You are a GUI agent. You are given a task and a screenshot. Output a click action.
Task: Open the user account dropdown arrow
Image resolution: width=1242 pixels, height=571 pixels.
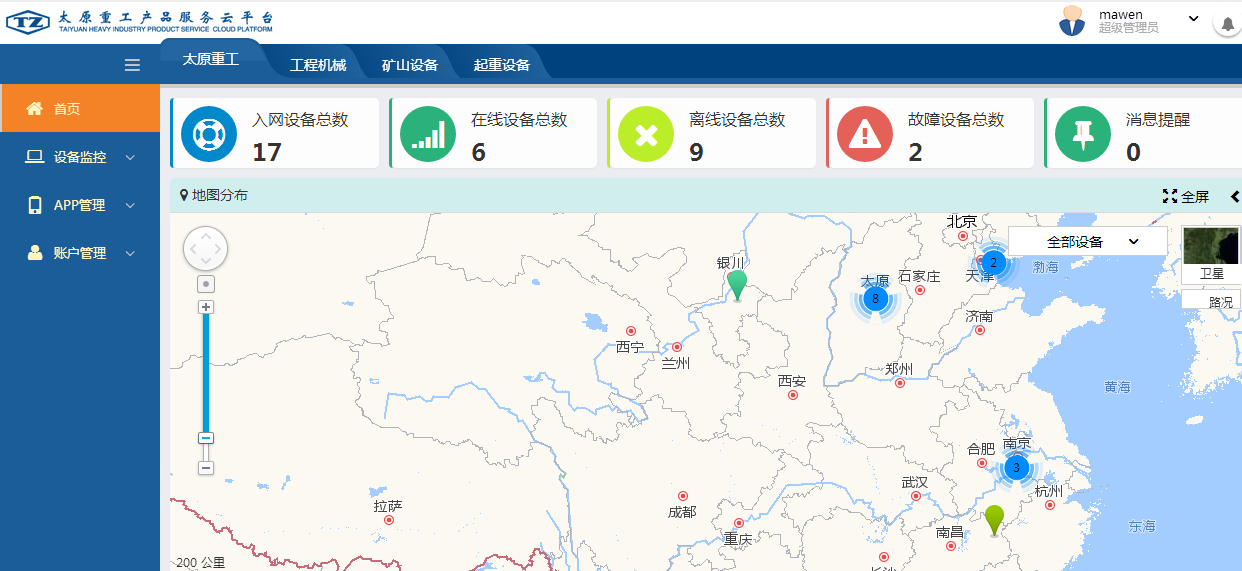[x=1193, y=18]
